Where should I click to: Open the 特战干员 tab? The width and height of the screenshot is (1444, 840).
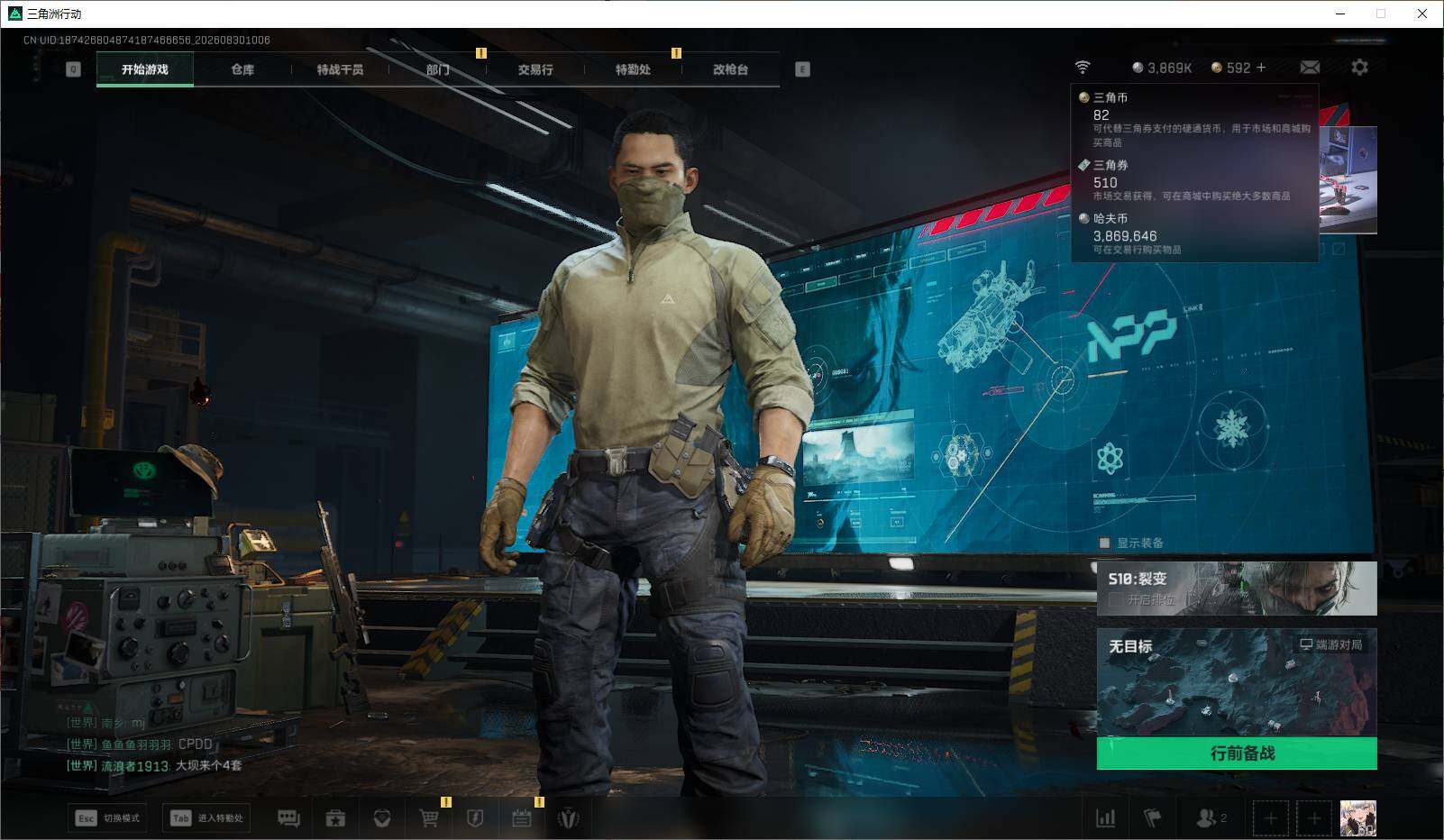(x=340, y=69)
